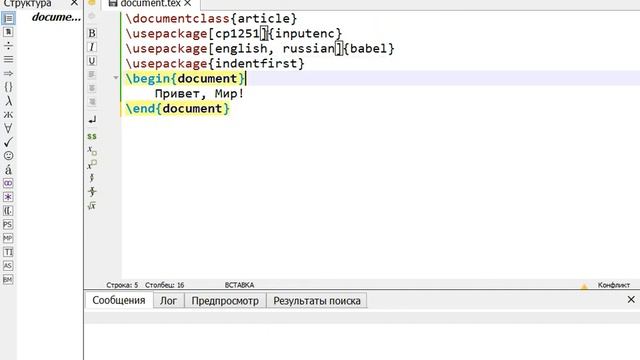Open the asterisk all-symbols panel

(8, 197)
